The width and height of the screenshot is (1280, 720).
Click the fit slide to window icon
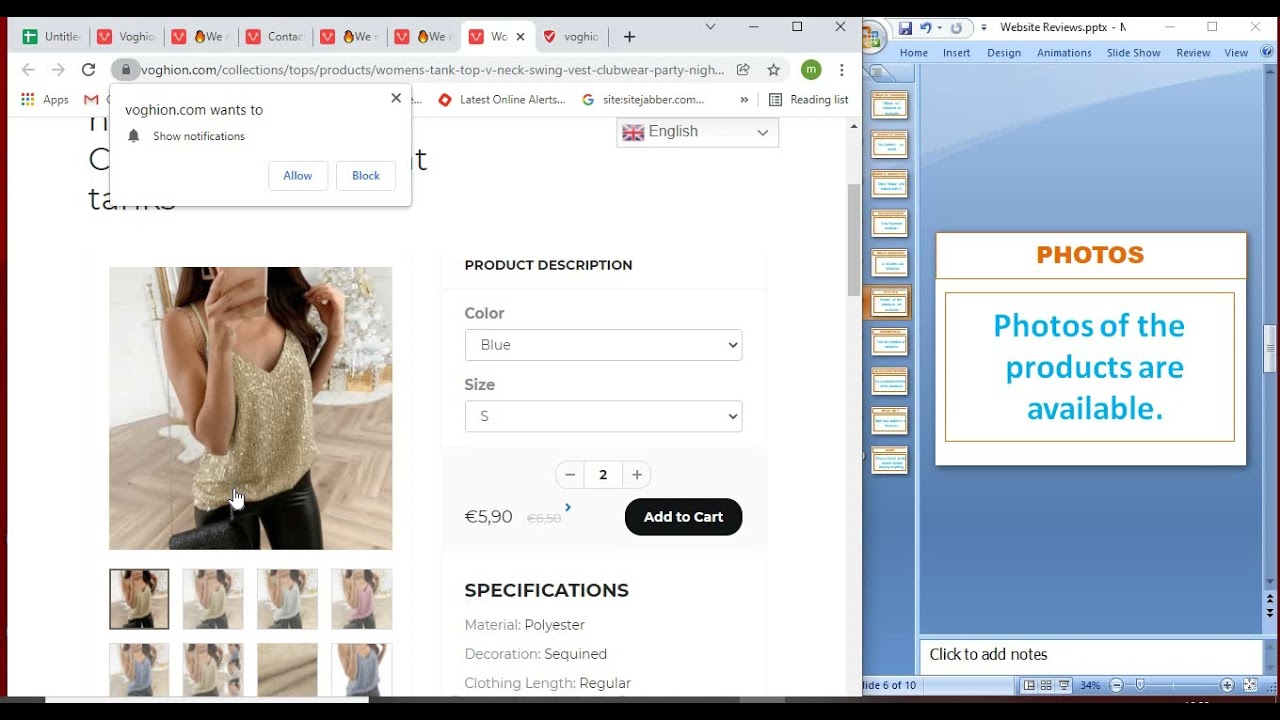coord(1250,685)
